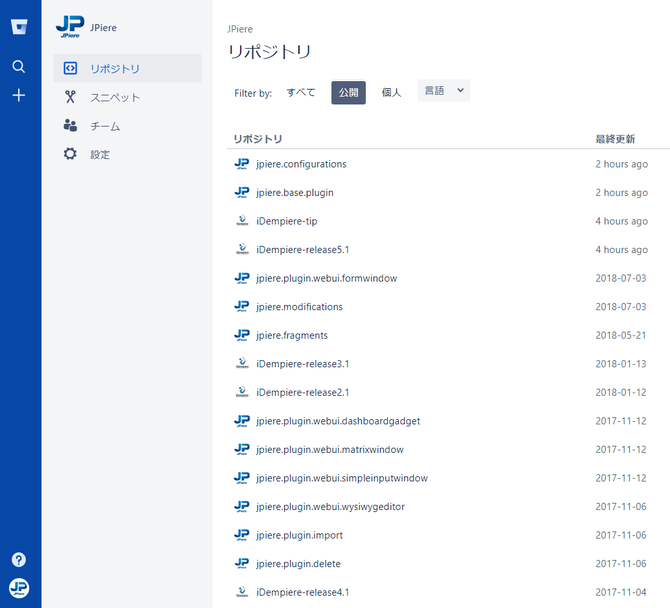The width and height of the screenshot is (670, 608).
Task: Open the iDempiere-release3.1 repository link
Action: 303,364
